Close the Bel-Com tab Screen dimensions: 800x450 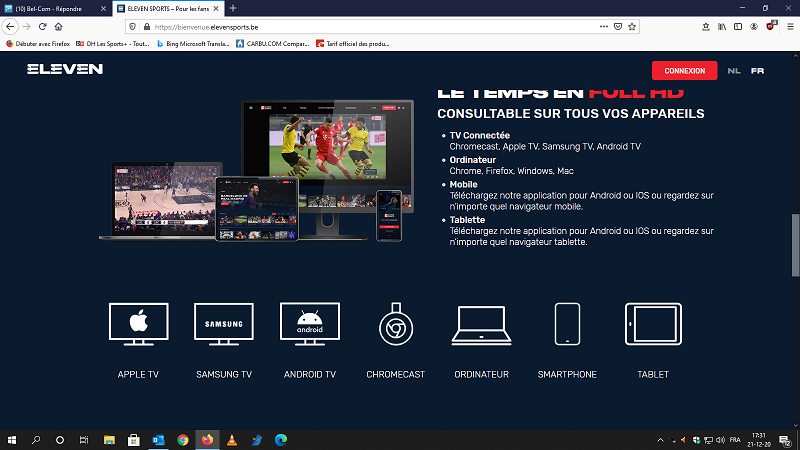(104, 9)
